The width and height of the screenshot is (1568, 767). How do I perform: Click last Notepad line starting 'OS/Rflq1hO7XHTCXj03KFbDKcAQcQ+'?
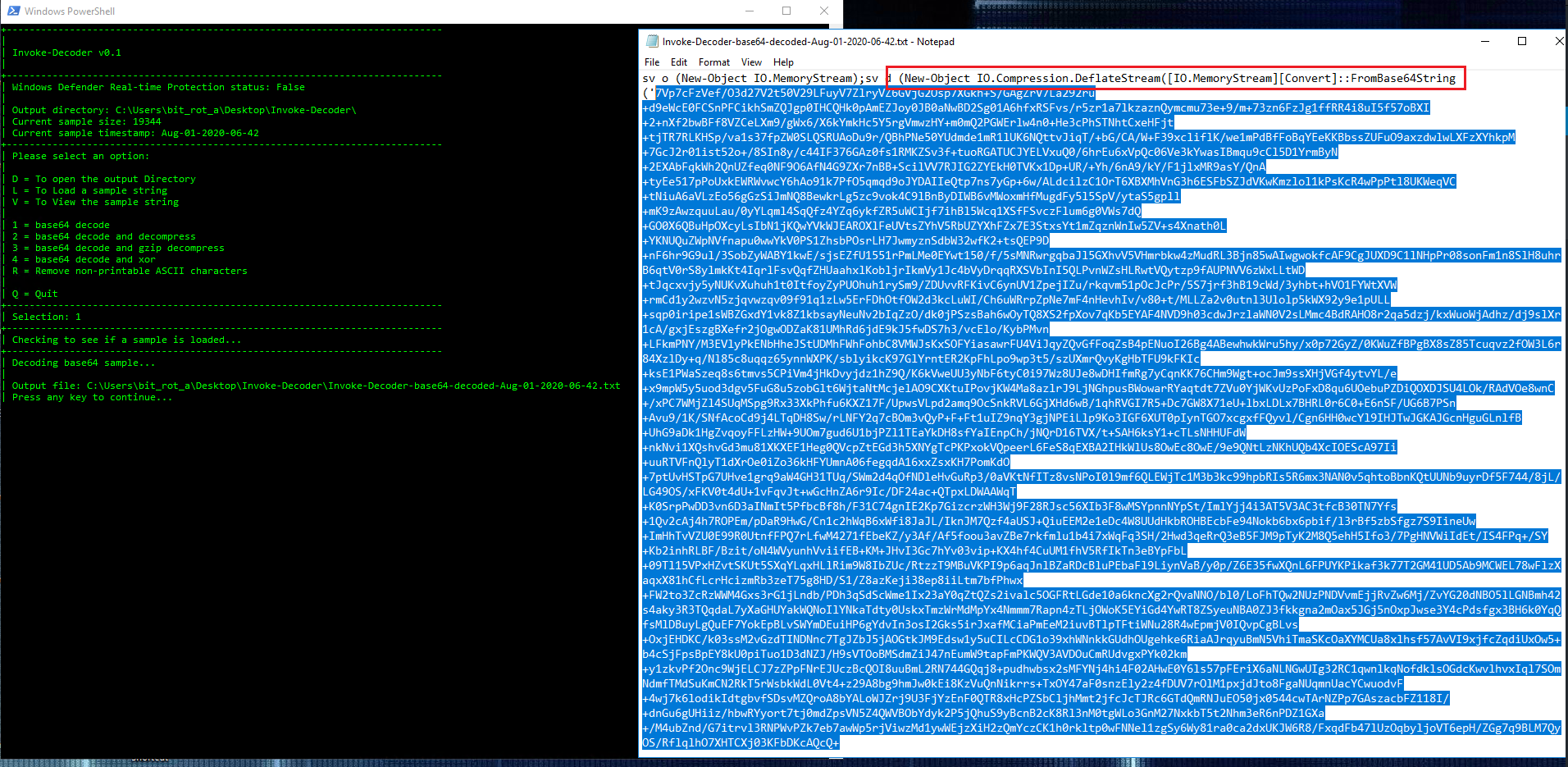coord(741,742)
